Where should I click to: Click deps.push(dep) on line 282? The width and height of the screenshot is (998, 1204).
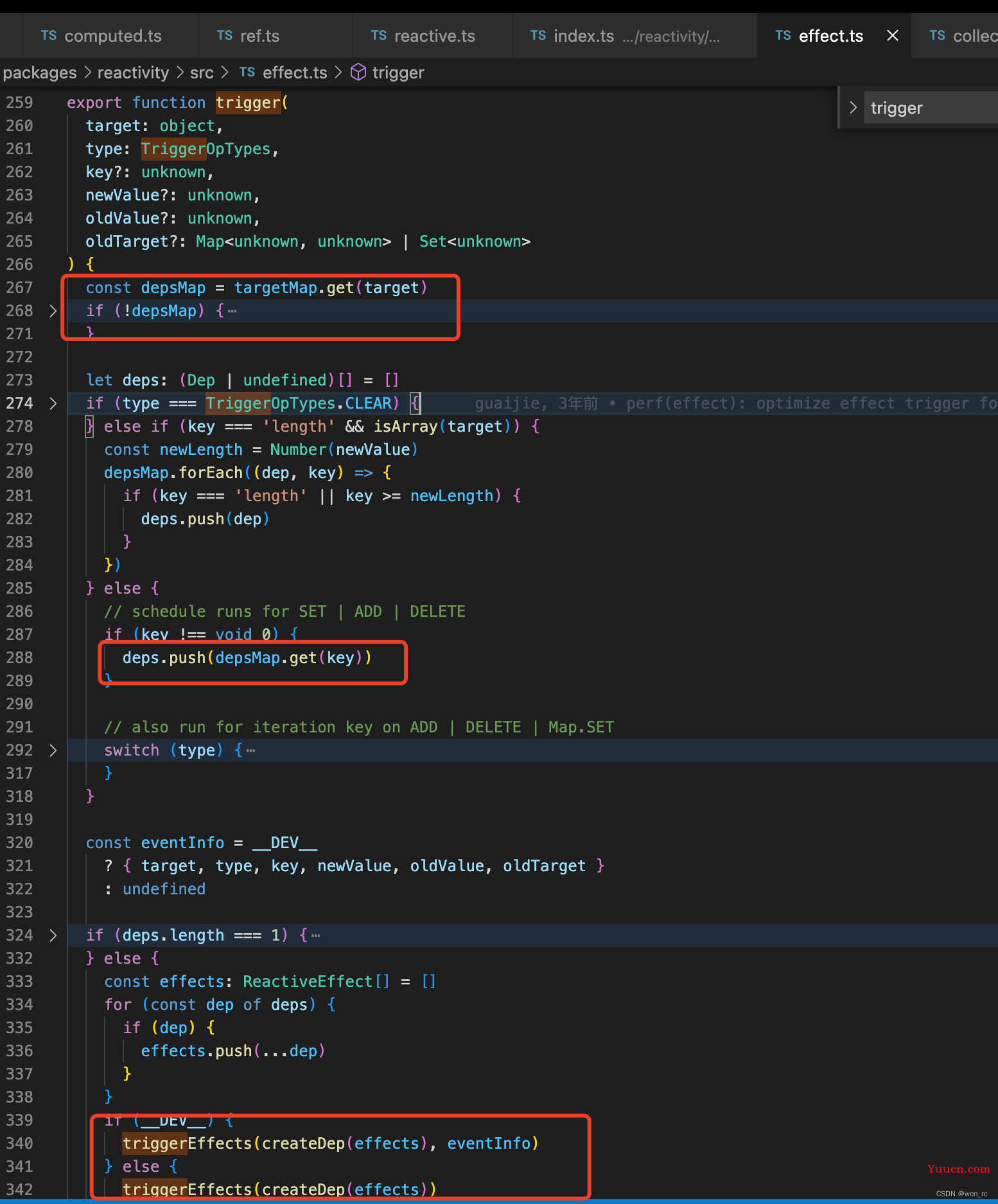(x=205, y=519)
